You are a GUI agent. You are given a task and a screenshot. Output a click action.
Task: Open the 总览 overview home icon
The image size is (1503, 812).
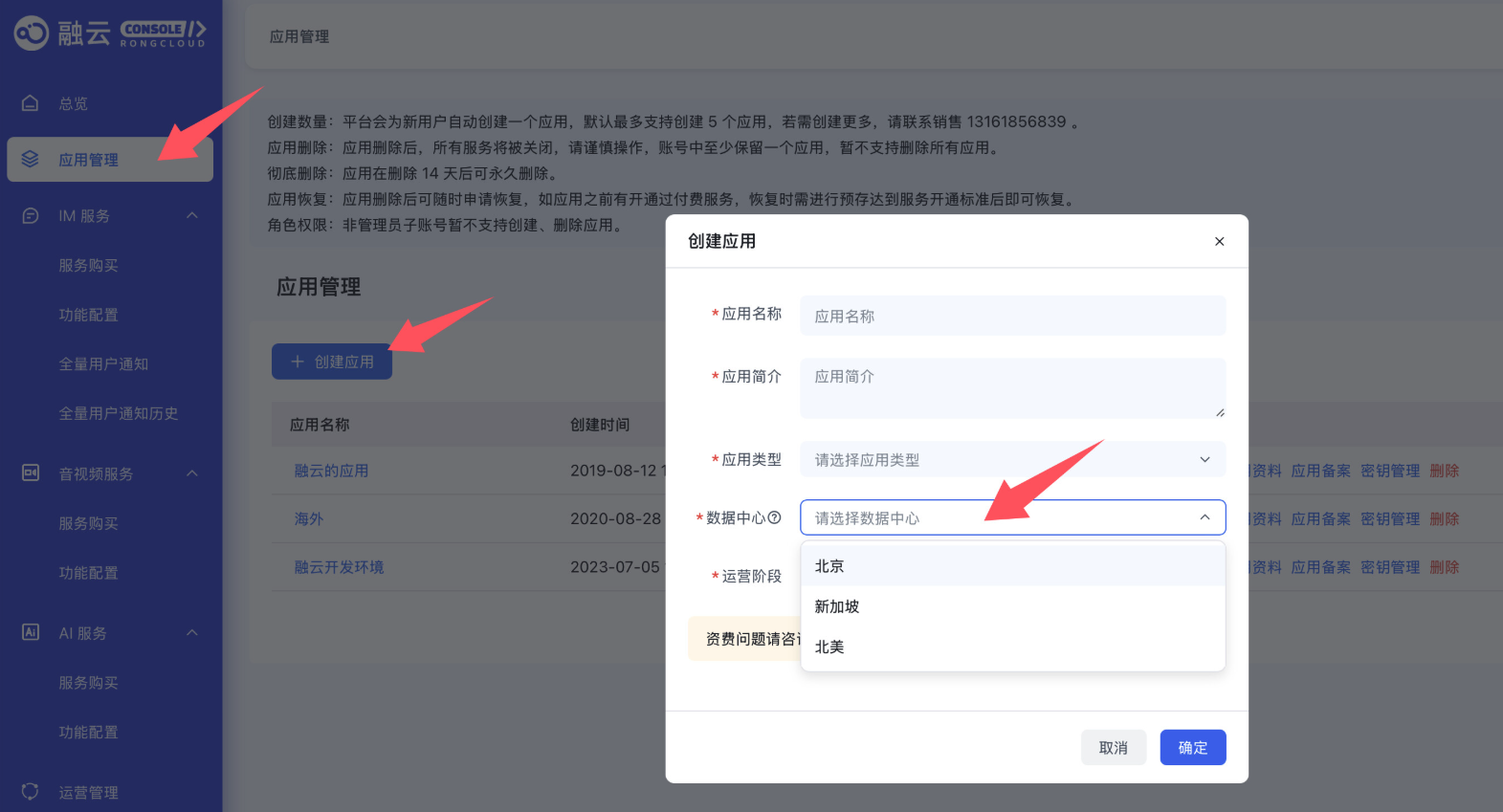click(x=31, y=103)
